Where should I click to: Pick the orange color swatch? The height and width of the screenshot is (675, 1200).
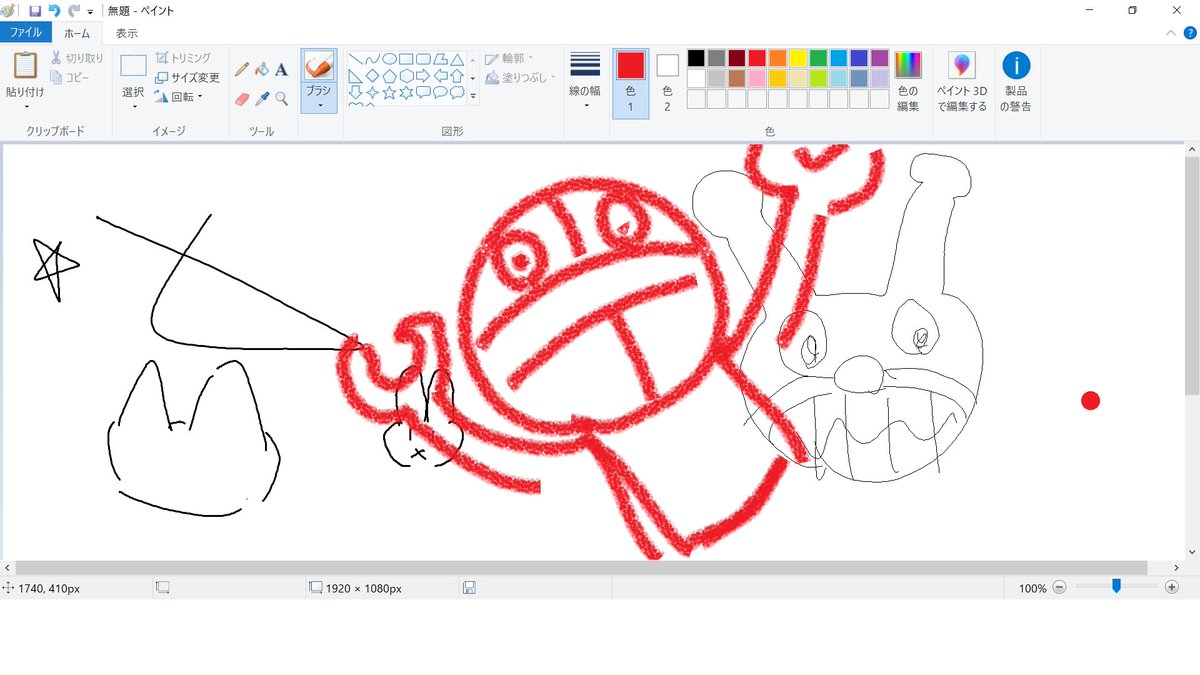pyautogui.click(x=778, y=58)
